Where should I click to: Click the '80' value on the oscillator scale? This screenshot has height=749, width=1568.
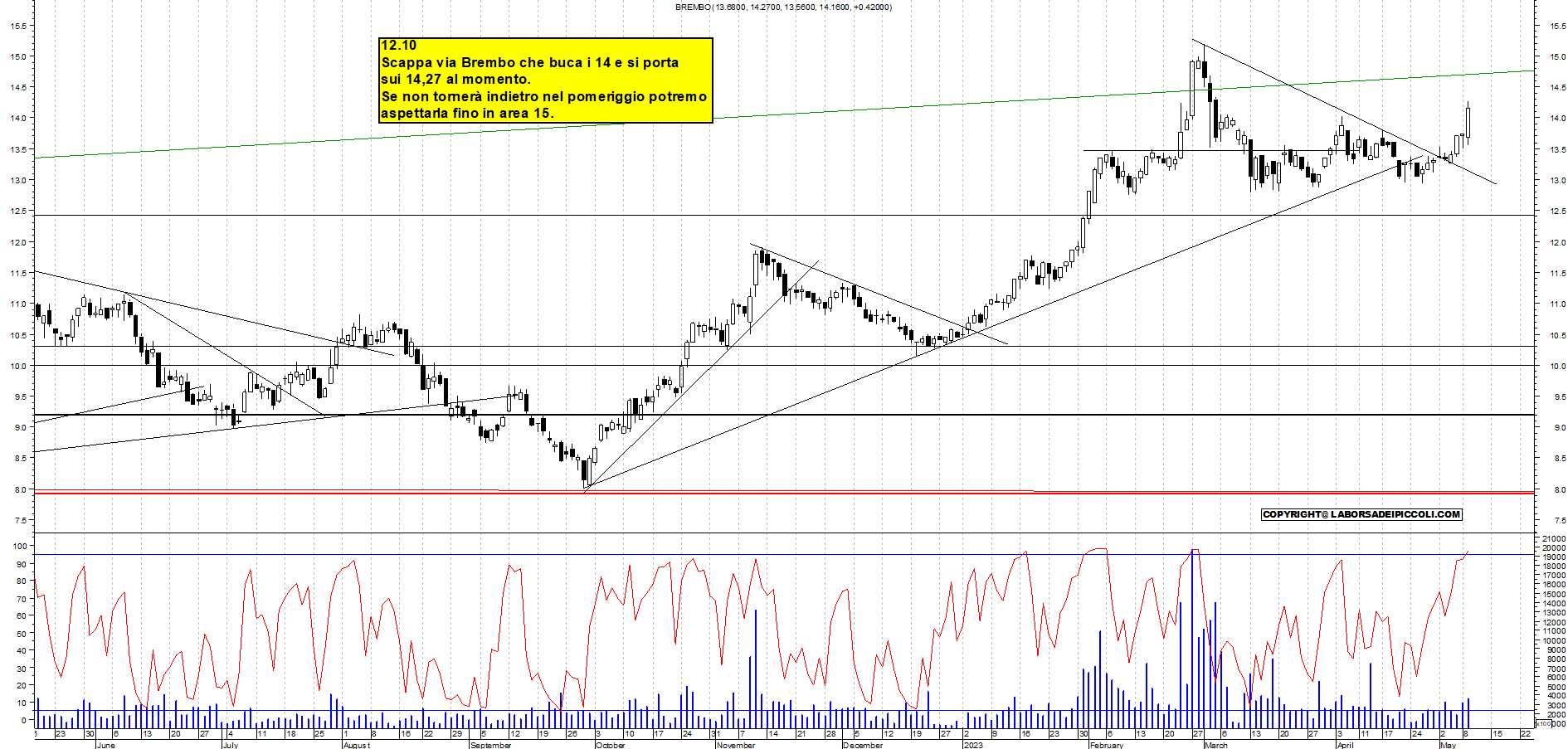click(21, 581)
